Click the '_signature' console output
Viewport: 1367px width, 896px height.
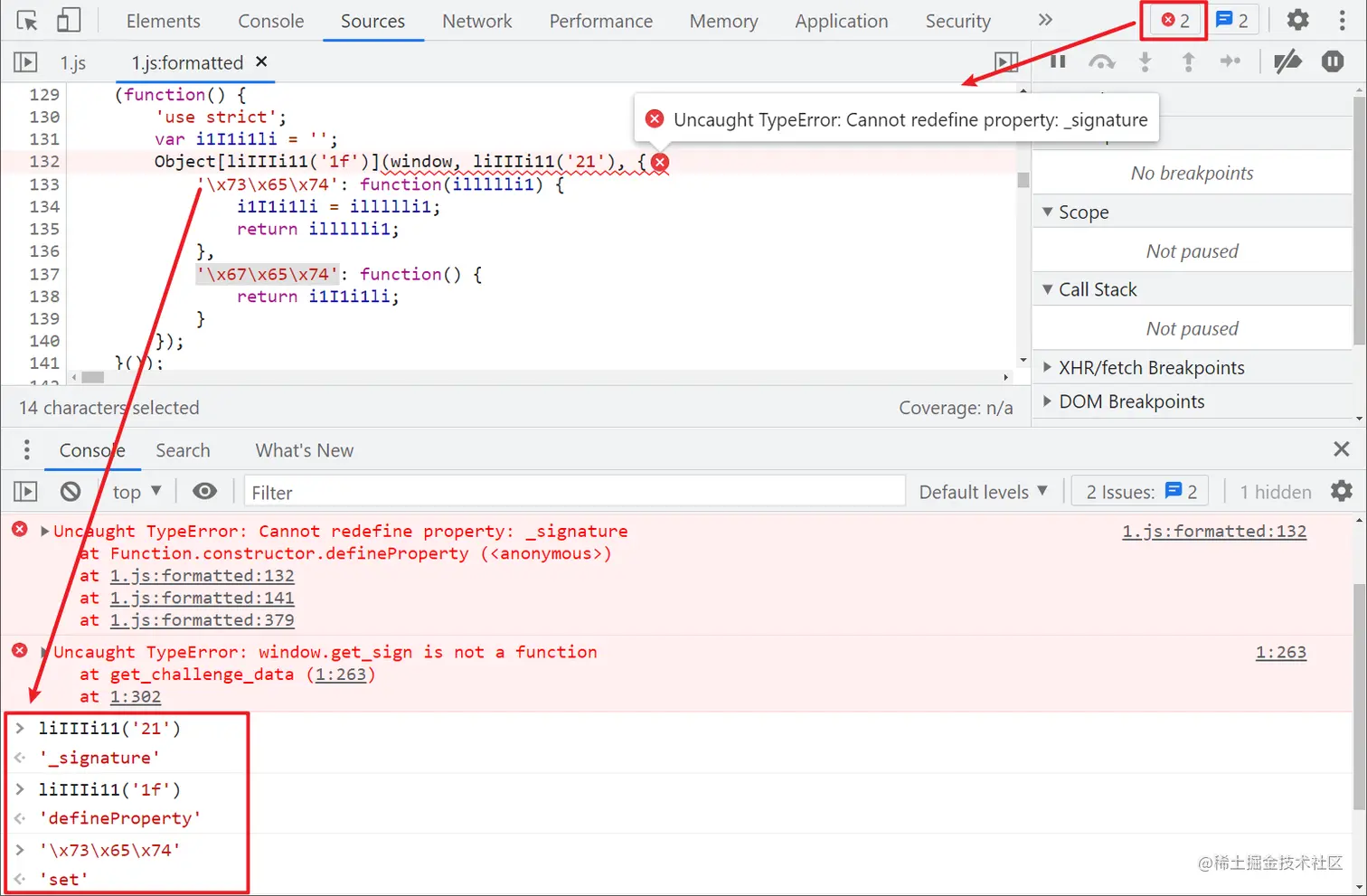tap(99, 758)
